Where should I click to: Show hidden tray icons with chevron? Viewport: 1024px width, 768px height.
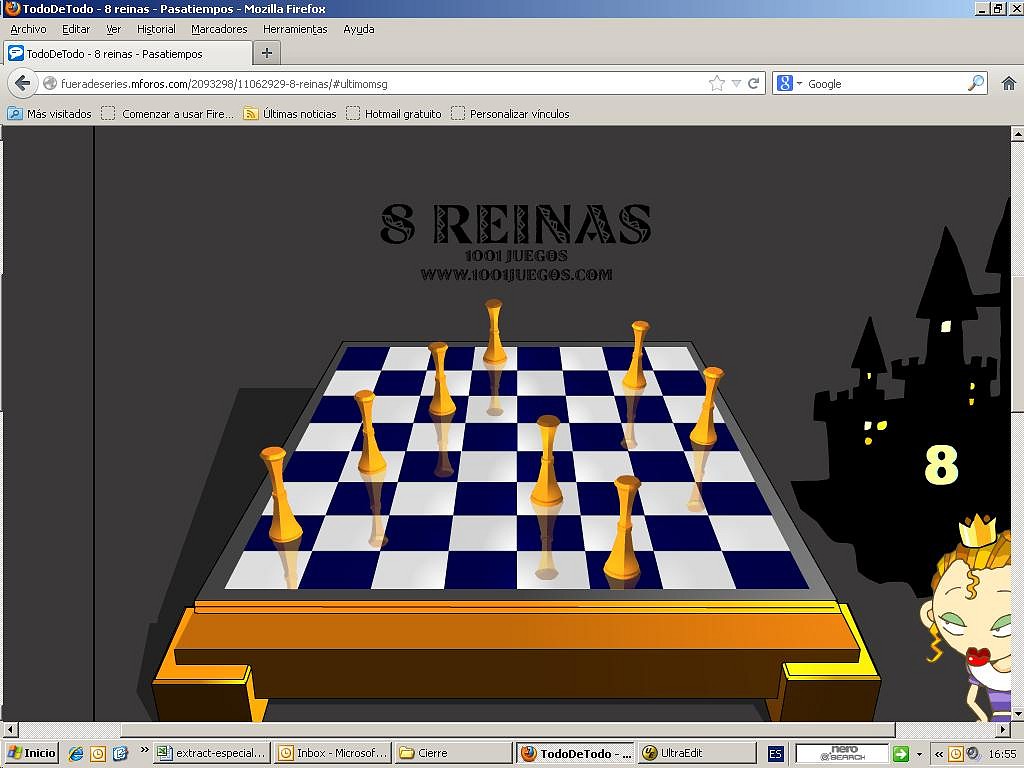tap(938, 754)
